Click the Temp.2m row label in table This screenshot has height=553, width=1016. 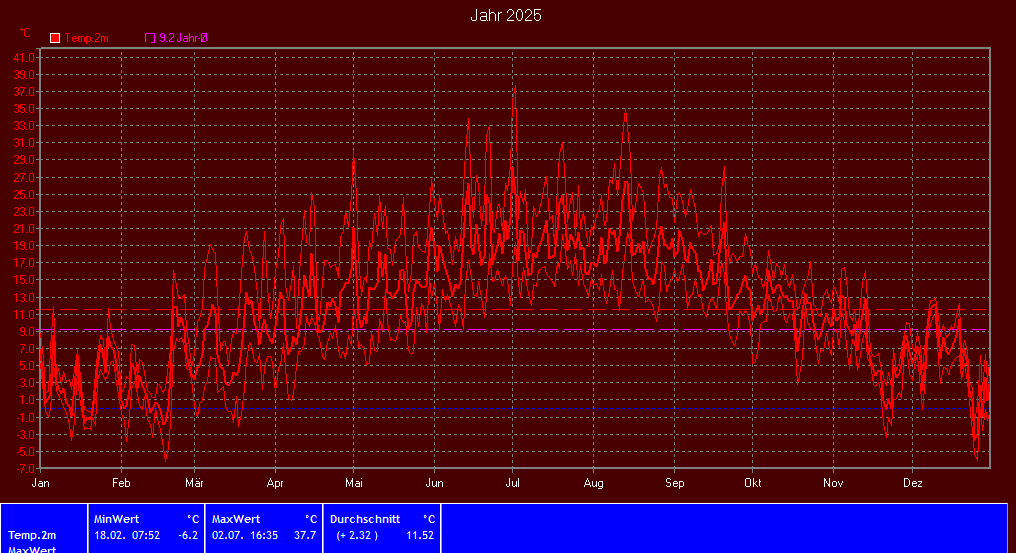(x=32, y=536)
